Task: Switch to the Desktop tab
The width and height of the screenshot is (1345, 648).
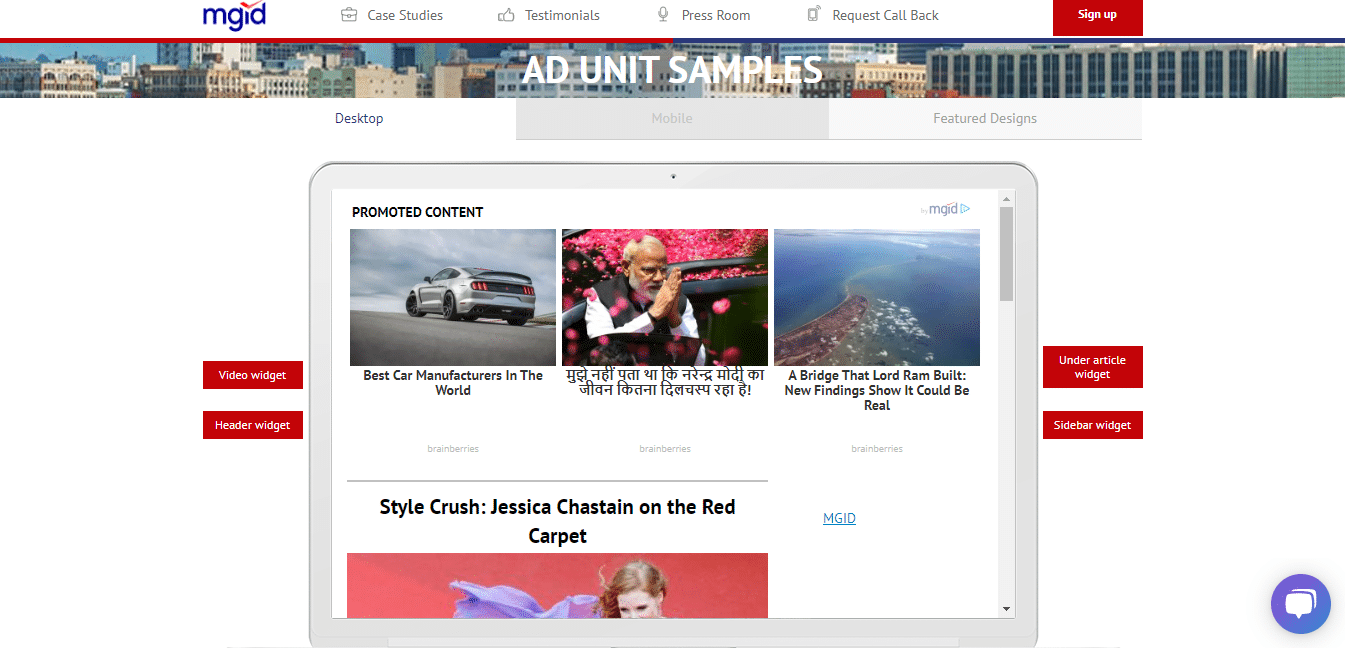Action: pos(359,118)
